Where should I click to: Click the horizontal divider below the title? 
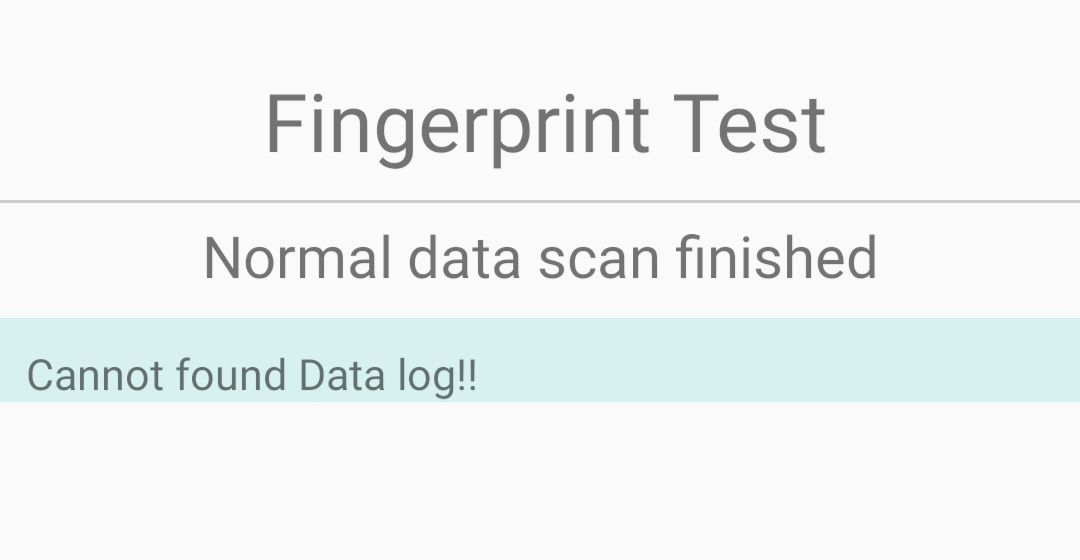(540, 202)
